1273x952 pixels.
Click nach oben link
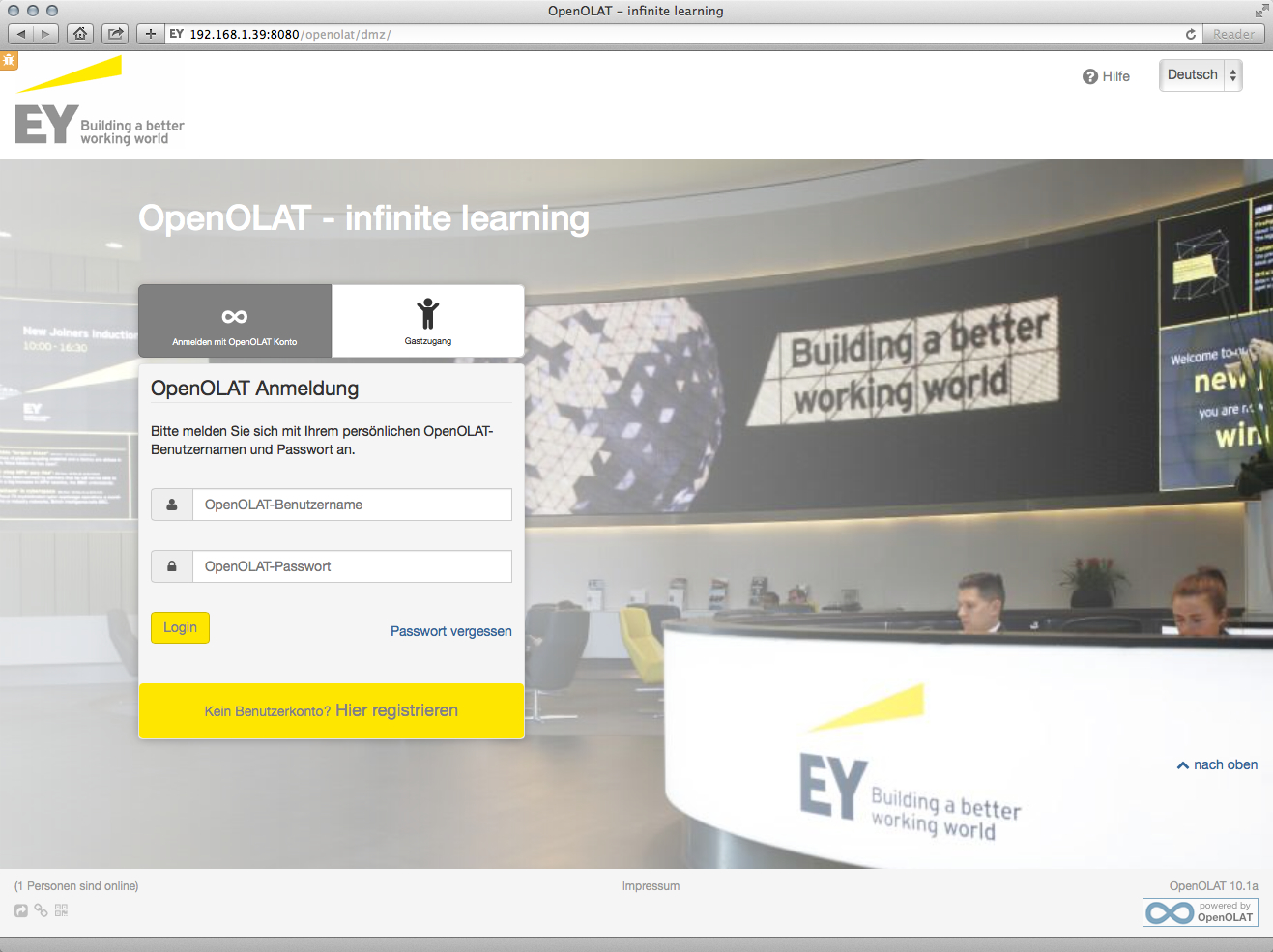point(1217,764)
